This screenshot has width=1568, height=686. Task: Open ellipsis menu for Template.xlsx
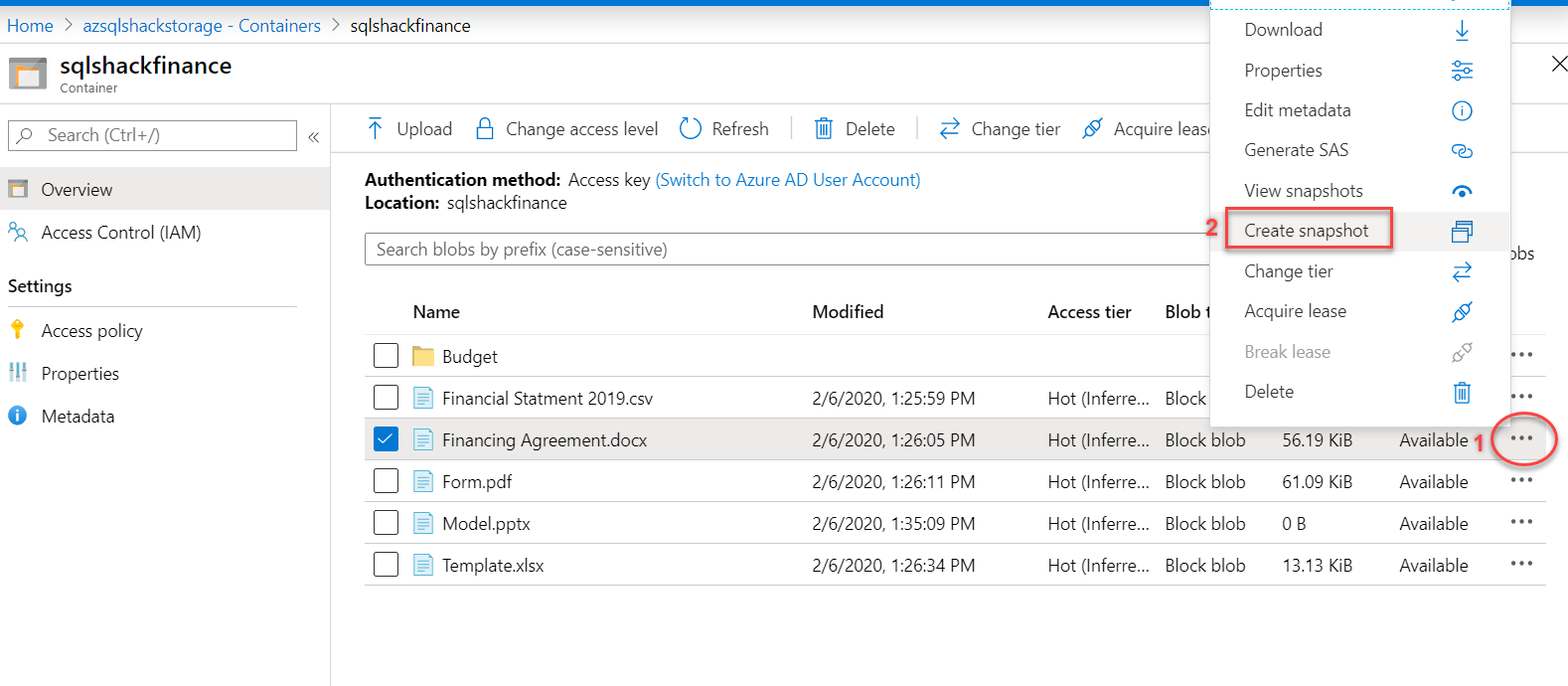[x=1521, y=565]
